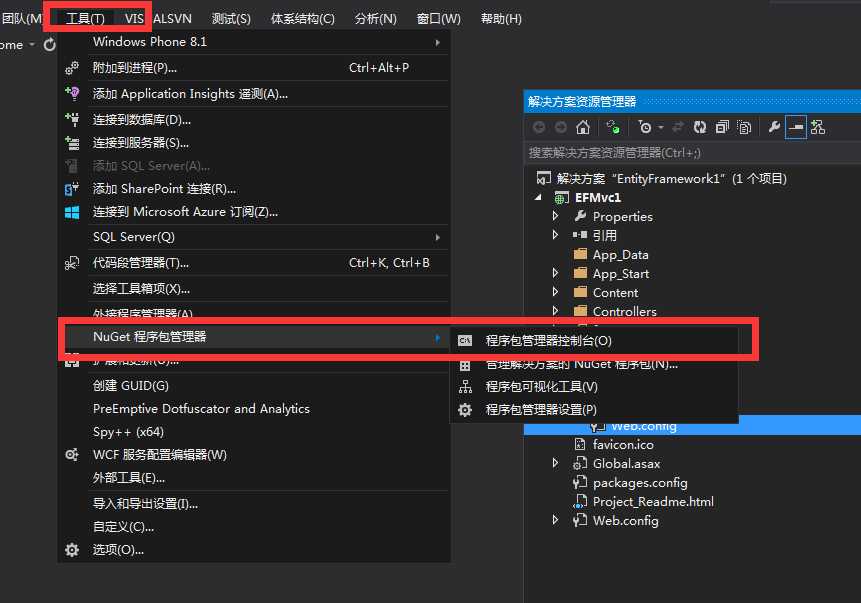Open the 窗口(W) menu
861x603 pixels.
coord(439,19)
